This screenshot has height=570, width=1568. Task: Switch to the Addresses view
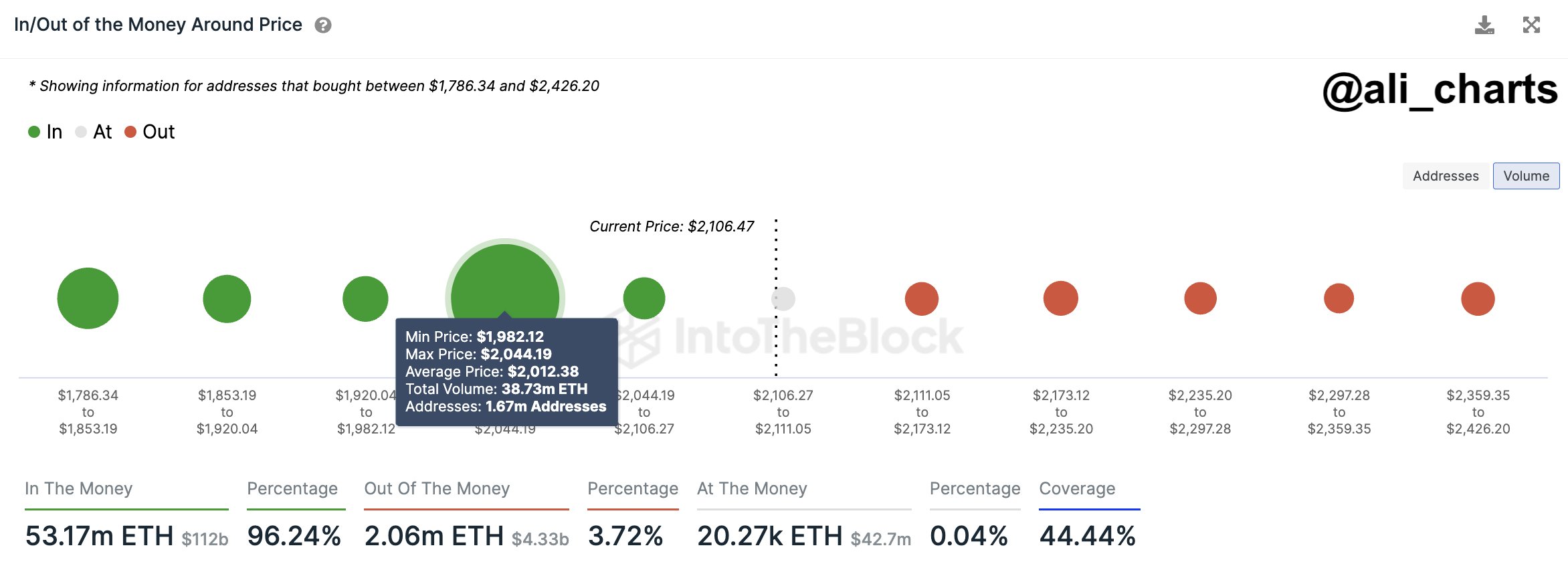tap(1445, 176)
